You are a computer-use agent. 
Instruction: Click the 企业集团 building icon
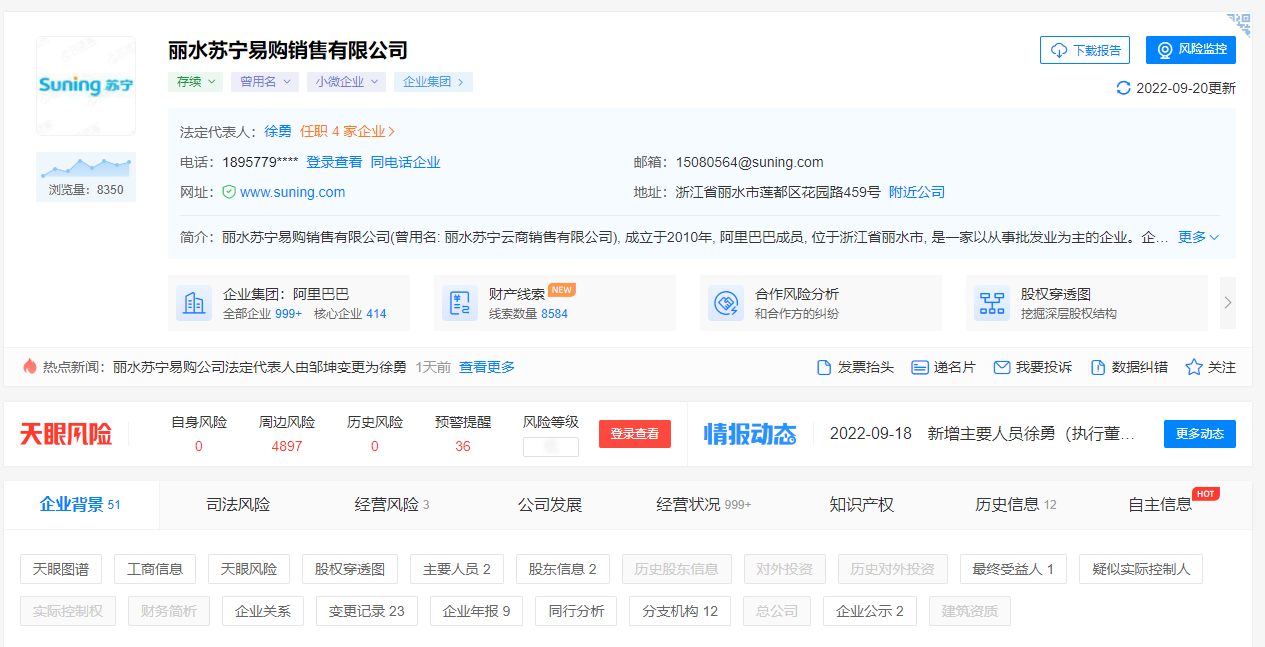194,303
